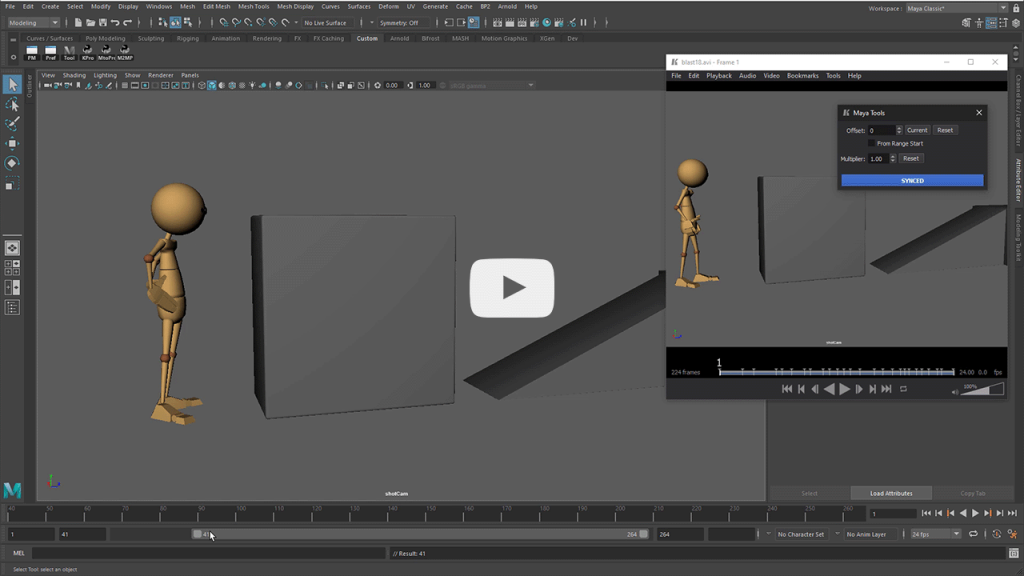Image resolution: width=1024 pixels, height=576 pixels.
Task: Toggle Snap to Grids in the status line
Action: (222, 21)
